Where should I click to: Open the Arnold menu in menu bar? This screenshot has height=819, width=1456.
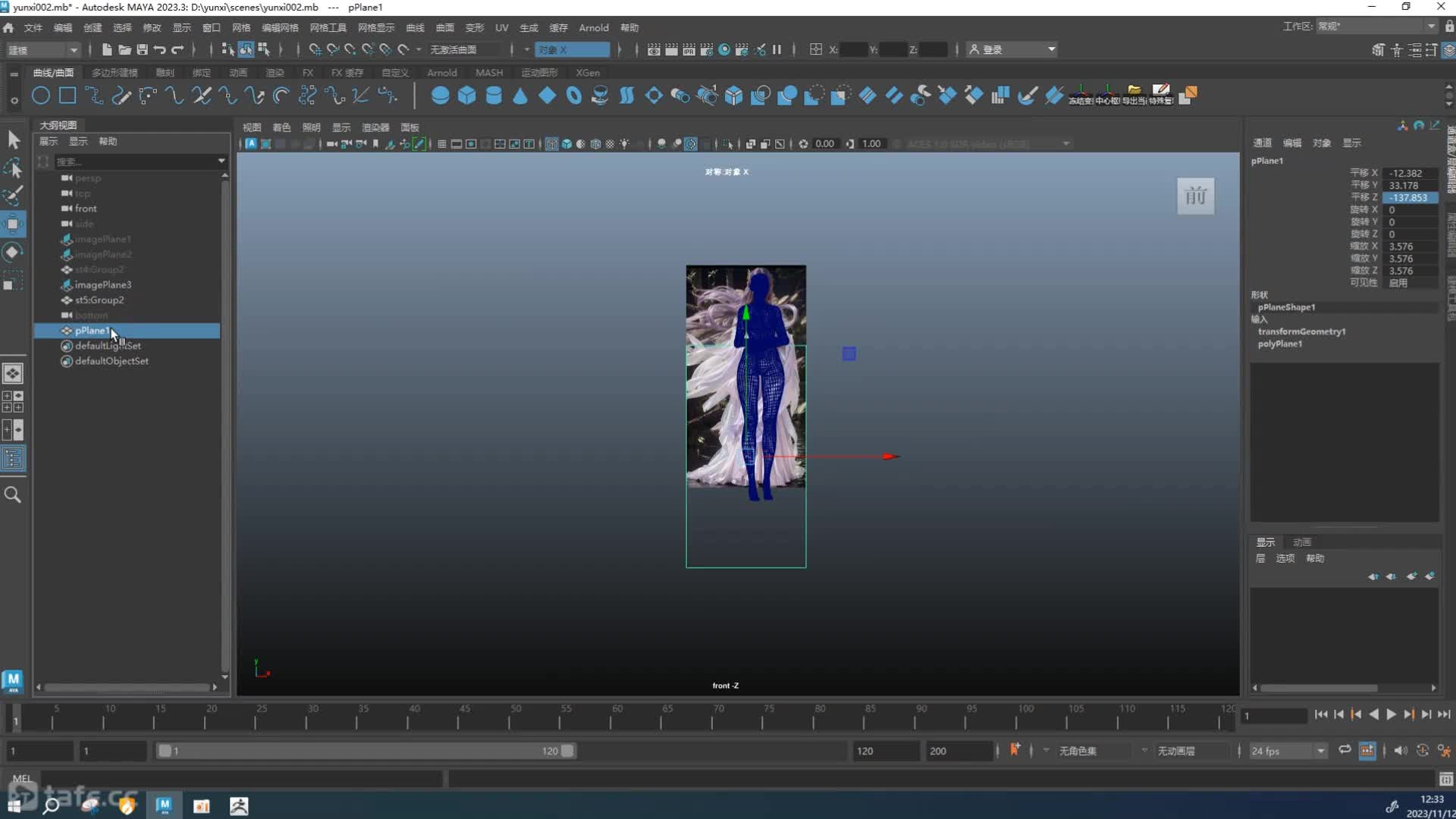point(594,27)
